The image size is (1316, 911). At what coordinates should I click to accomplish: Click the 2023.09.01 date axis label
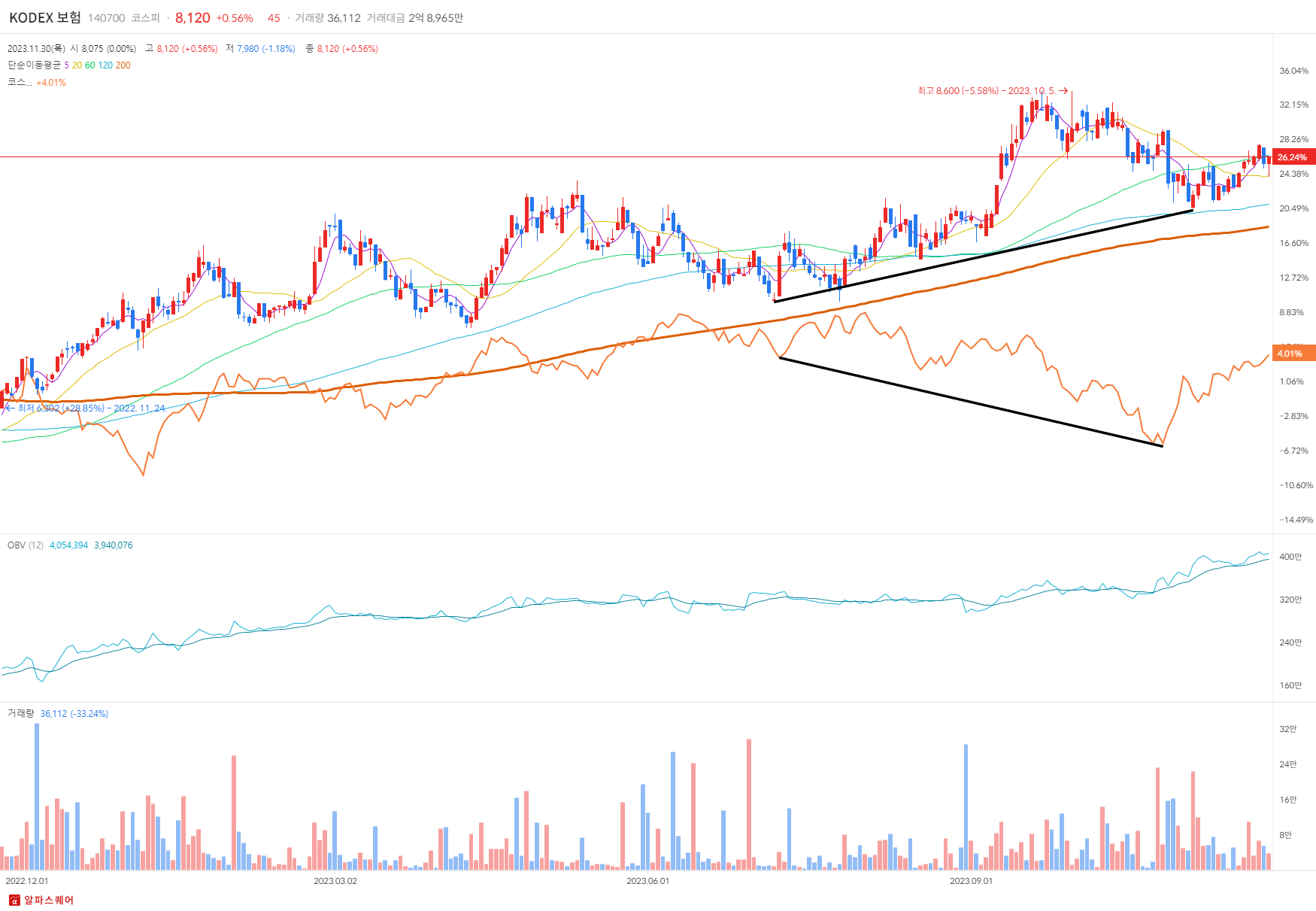(971, 881)
